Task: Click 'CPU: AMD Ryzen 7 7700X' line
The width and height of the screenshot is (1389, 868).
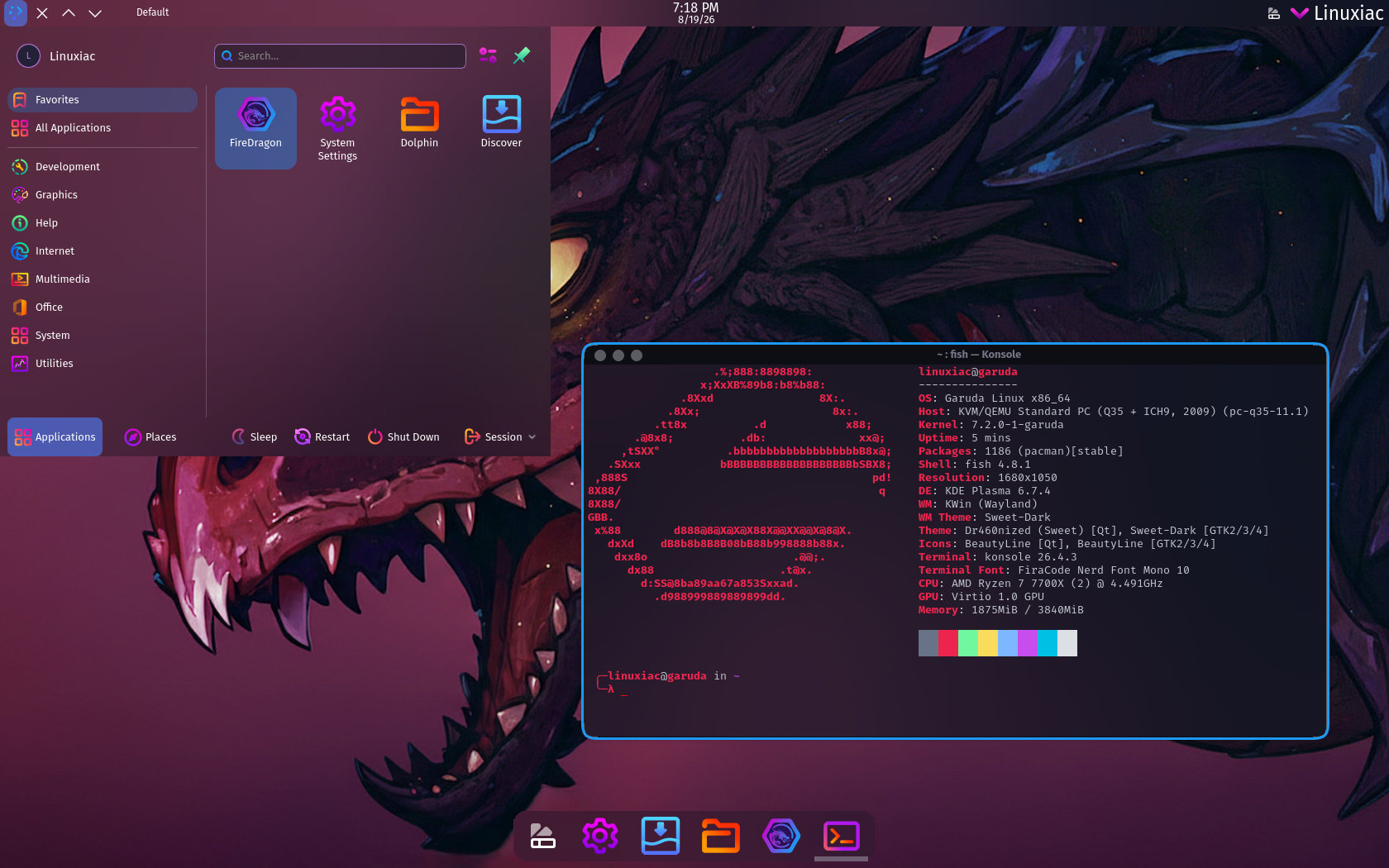Action: coord(1041,584)
